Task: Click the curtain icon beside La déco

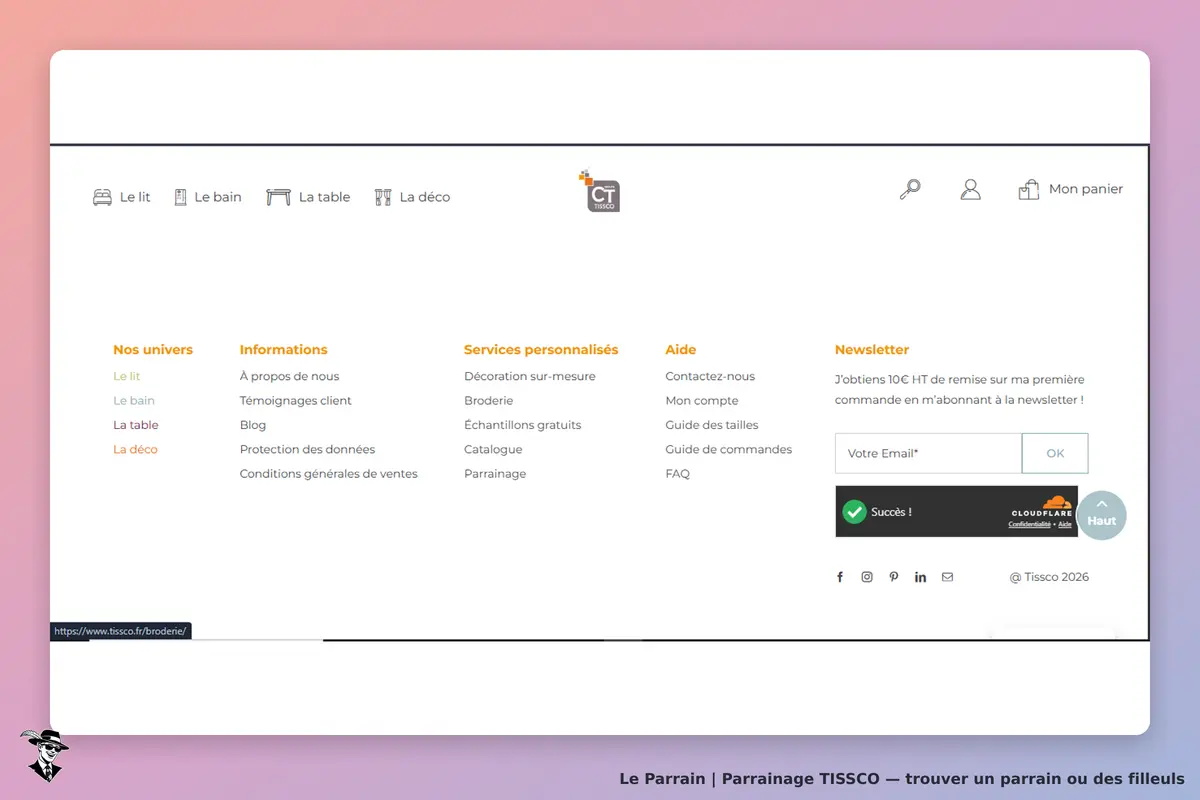Action: pyautogui.click(x=383, y=197)
